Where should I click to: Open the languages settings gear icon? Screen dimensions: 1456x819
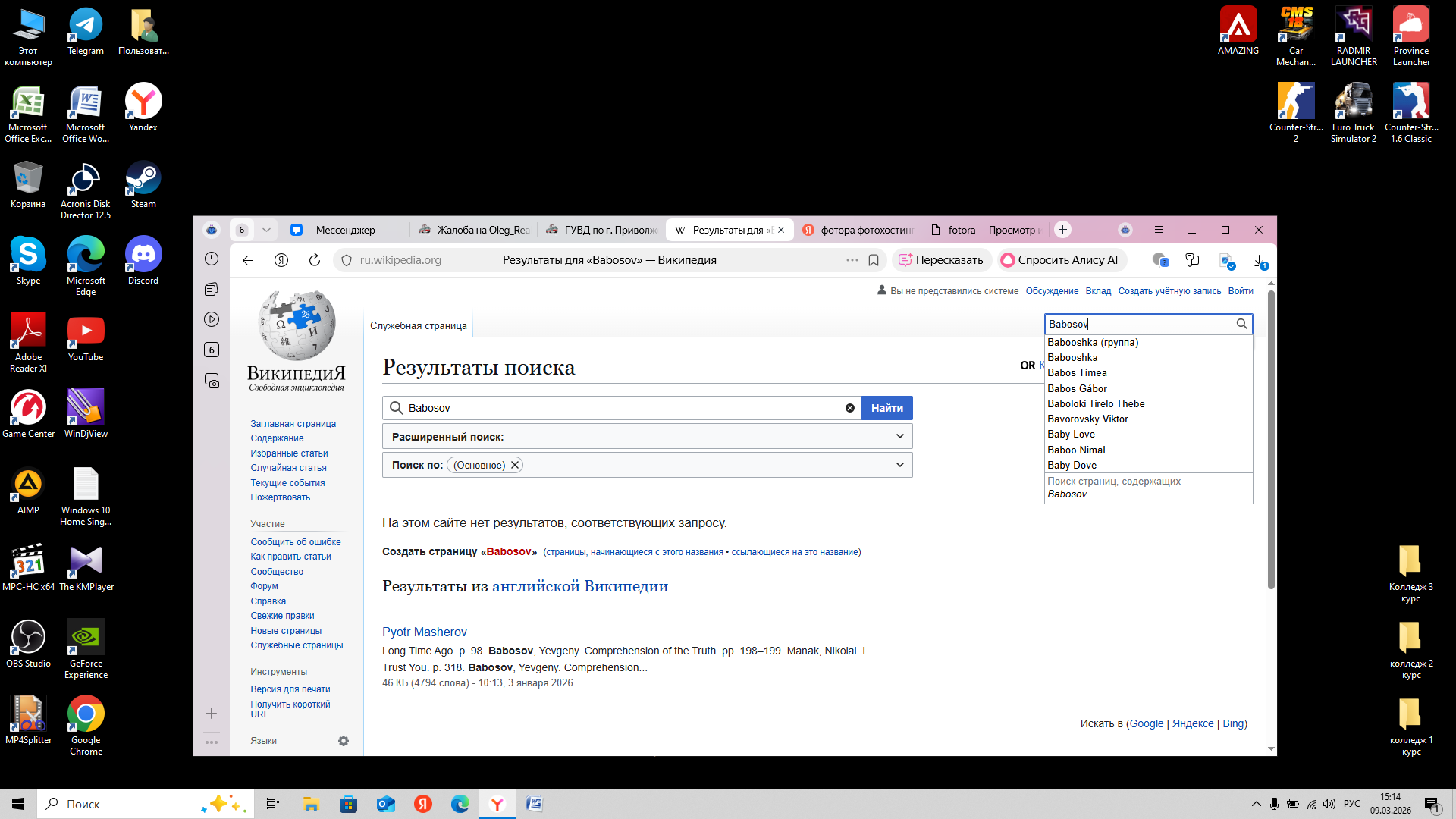tap(344, 741)
